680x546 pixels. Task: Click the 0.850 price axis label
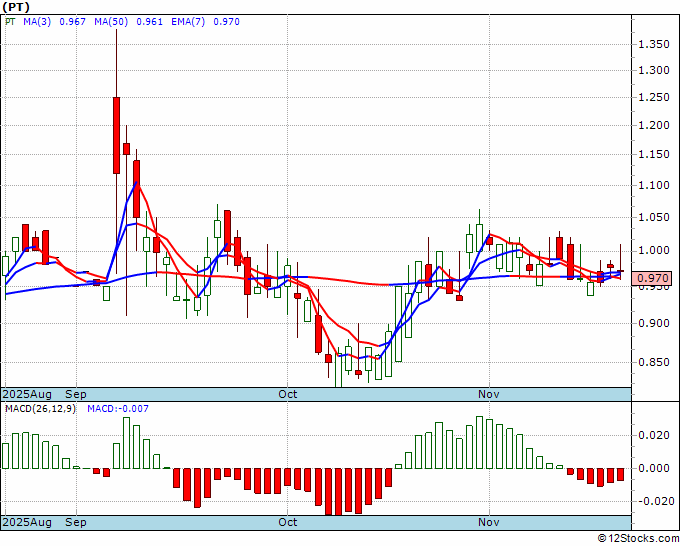point(654,362)
